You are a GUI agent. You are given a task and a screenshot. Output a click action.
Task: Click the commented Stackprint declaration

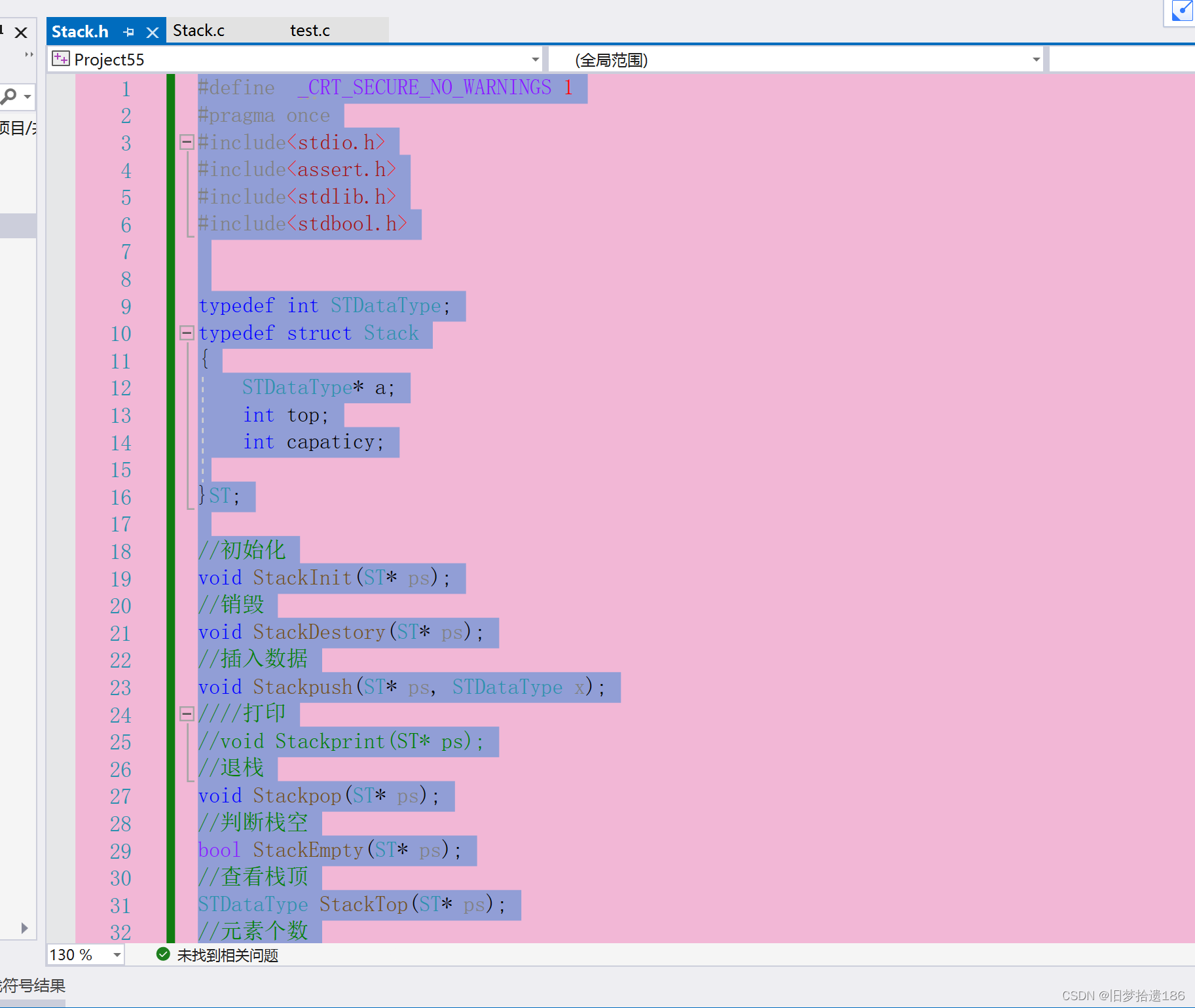[341, 741]
